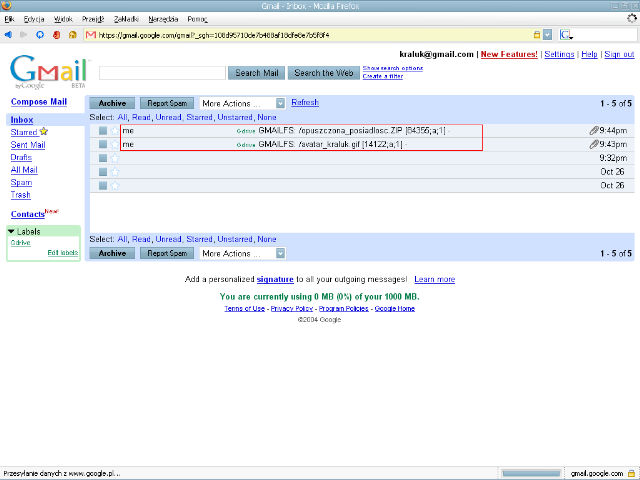Screen dimensions: 640x480
Task: Open the top More Actions dropdown
Action: pyautogui.click(x=242, y=103)
